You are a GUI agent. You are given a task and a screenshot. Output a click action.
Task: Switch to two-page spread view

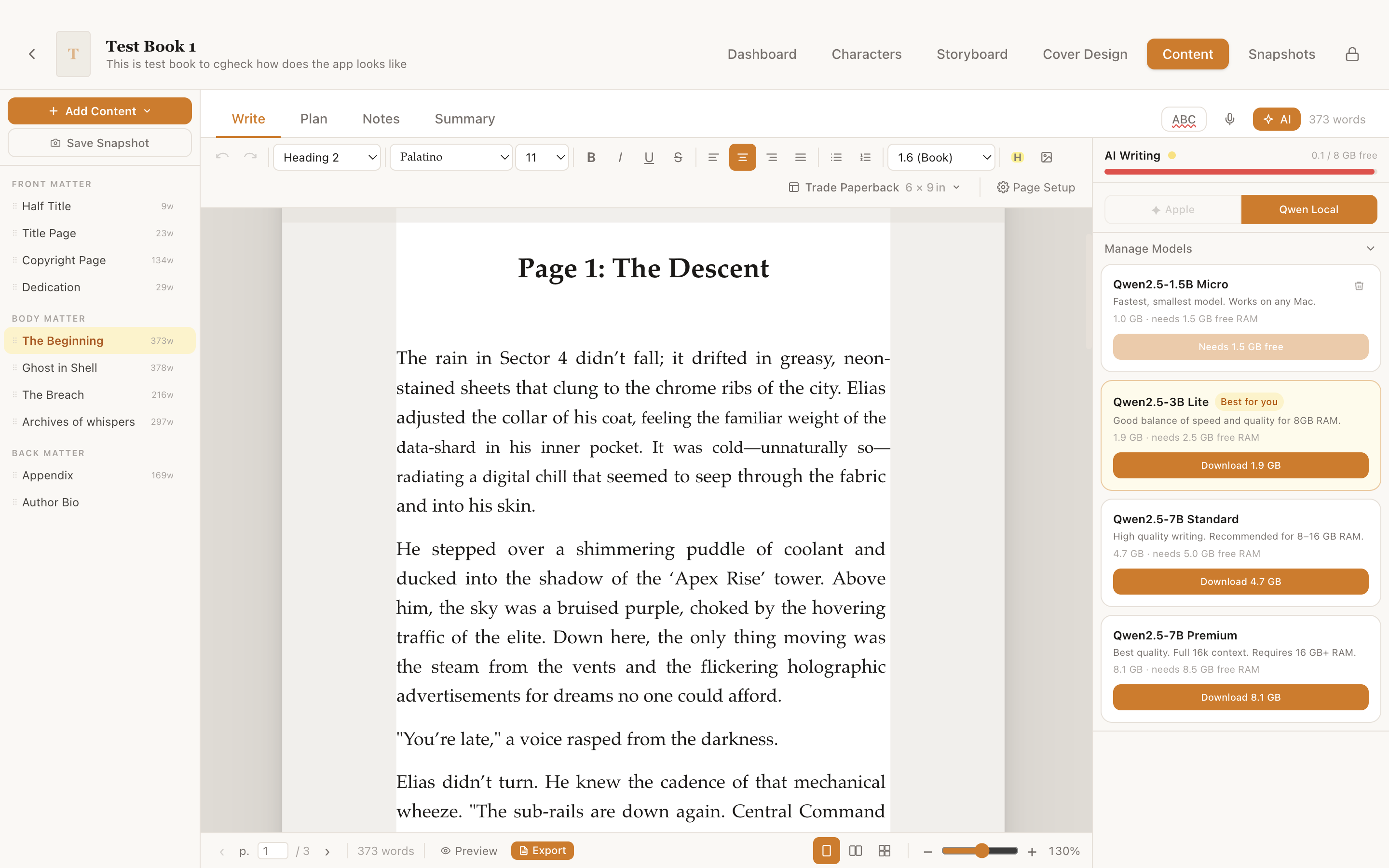[855, 850]
